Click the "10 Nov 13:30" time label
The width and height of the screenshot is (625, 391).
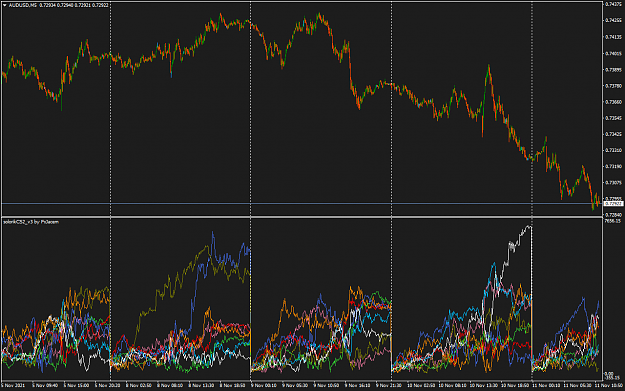483,386
